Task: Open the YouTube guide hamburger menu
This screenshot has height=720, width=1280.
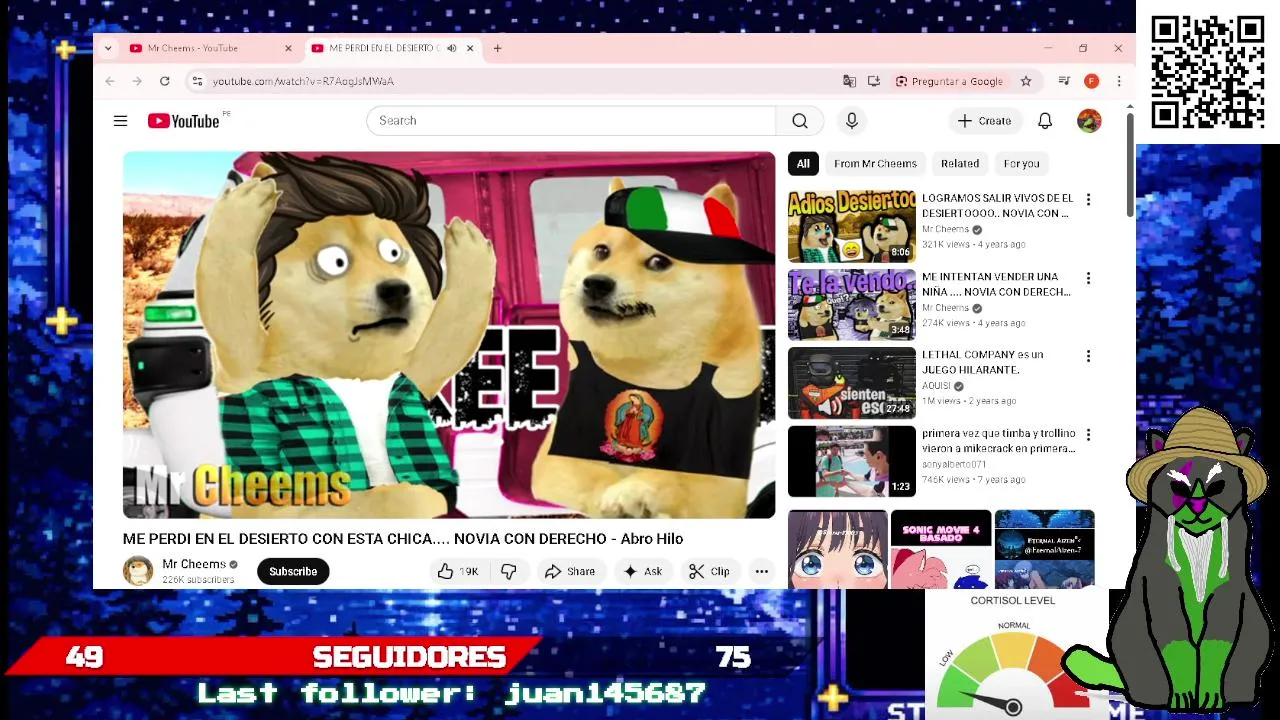Action: coord(120,121)
